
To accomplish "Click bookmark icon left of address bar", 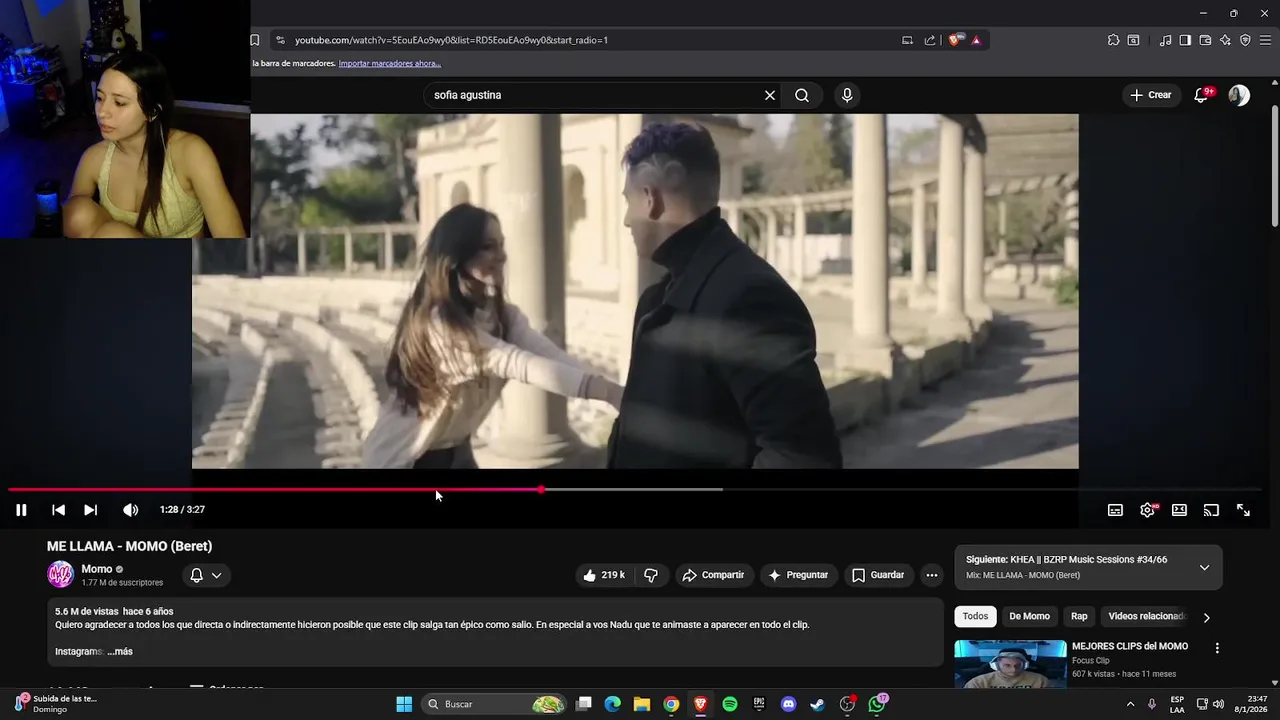I will [255, 40].
